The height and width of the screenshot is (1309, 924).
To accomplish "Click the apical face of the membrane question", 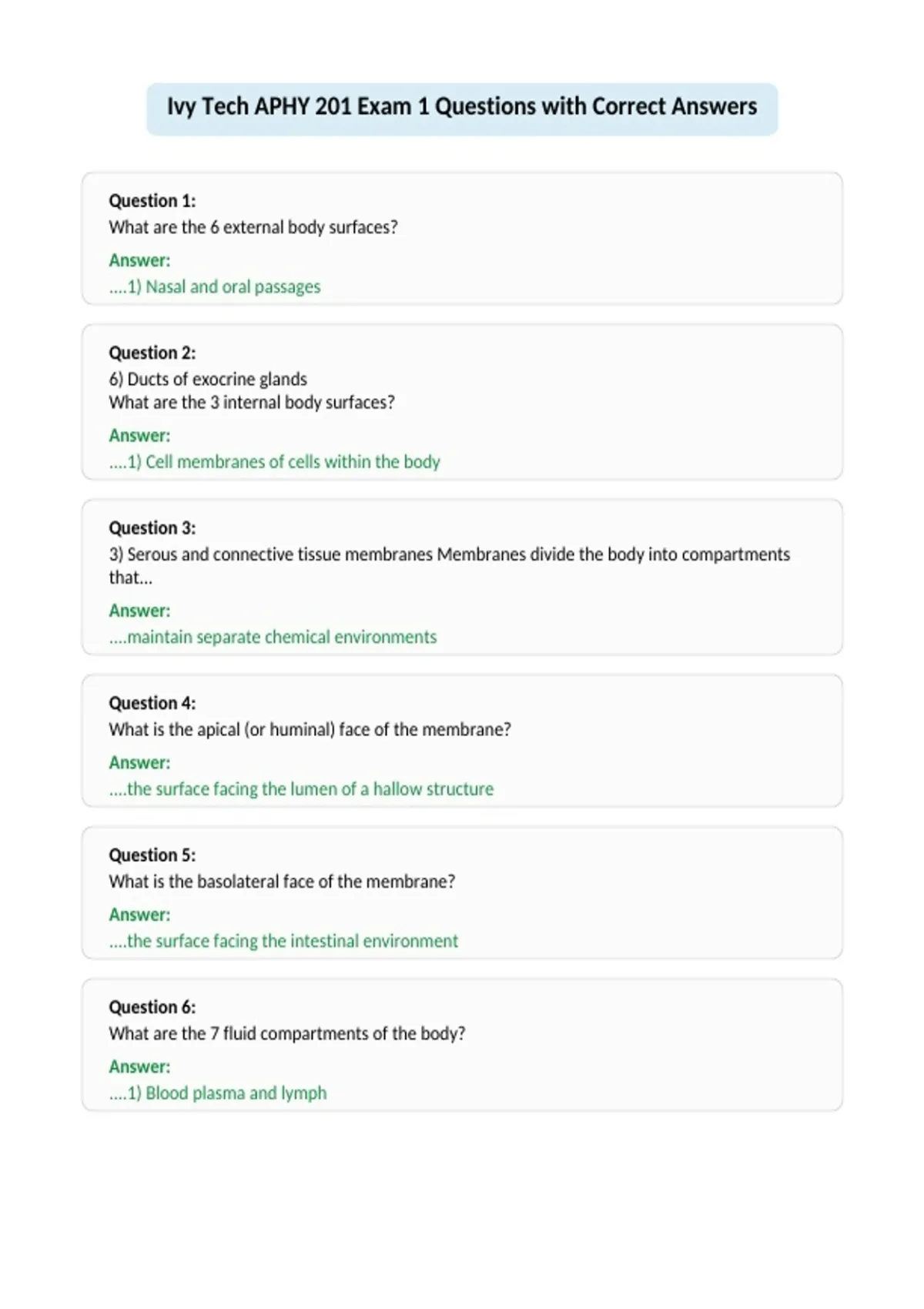I will [310, 729].
